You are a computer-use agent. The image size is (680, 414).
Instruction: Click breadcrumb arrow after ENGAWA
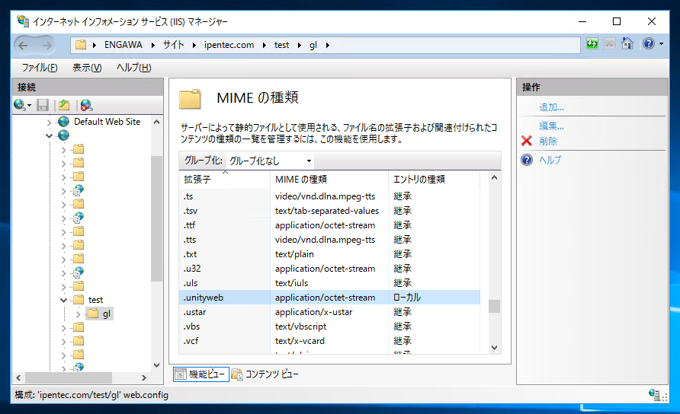point(153,45)
